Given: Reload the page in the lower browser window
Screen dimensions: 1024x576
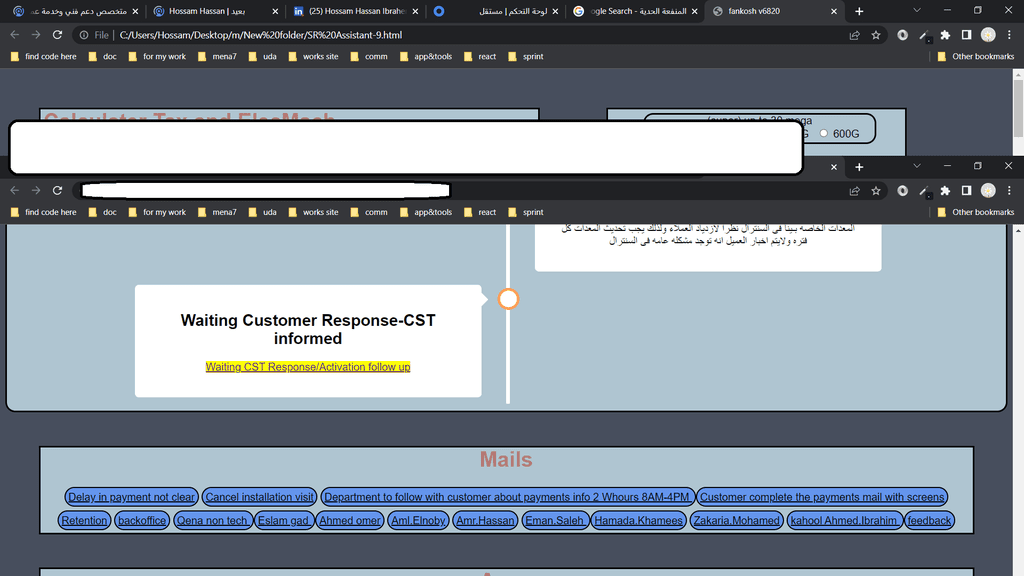Looking at the screenshot, I should (57, 190).
